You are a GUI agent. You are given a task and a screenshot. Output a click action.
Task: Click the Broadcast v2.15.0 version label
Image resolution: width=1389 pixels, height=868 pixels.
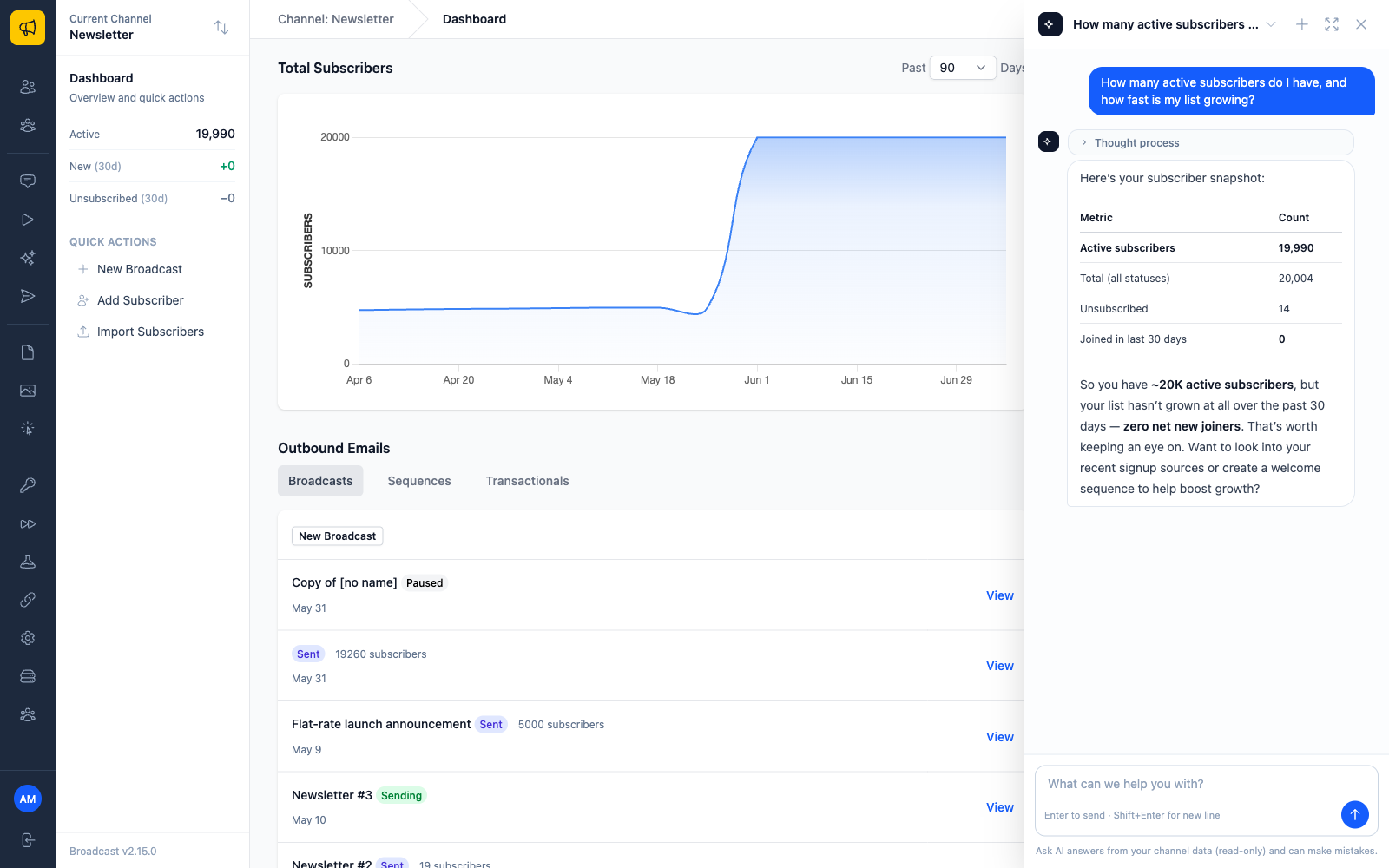(x=113, y=852)
